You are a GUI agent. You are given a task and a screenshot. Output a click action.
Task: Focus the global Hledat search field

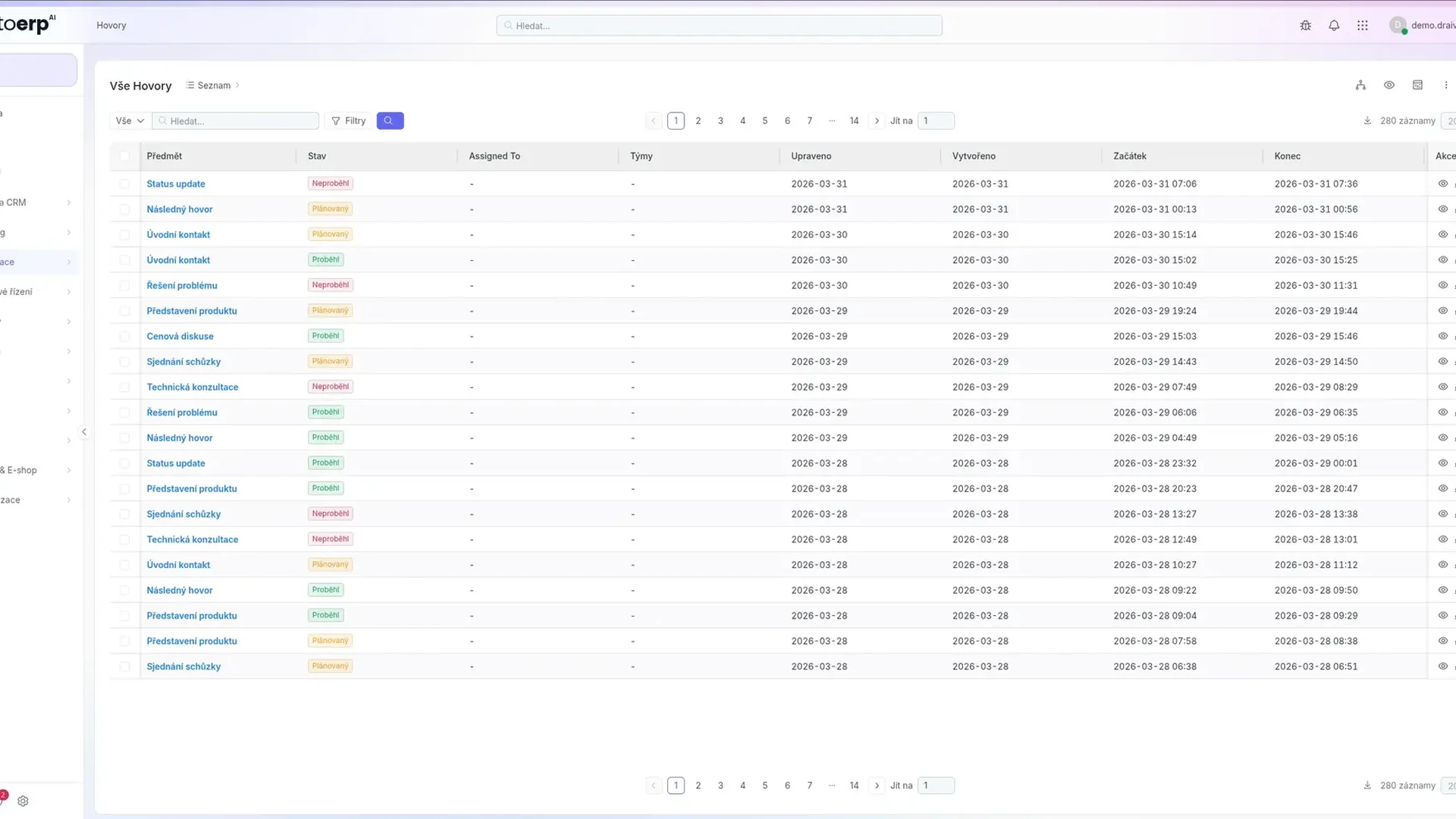(719, 25)
